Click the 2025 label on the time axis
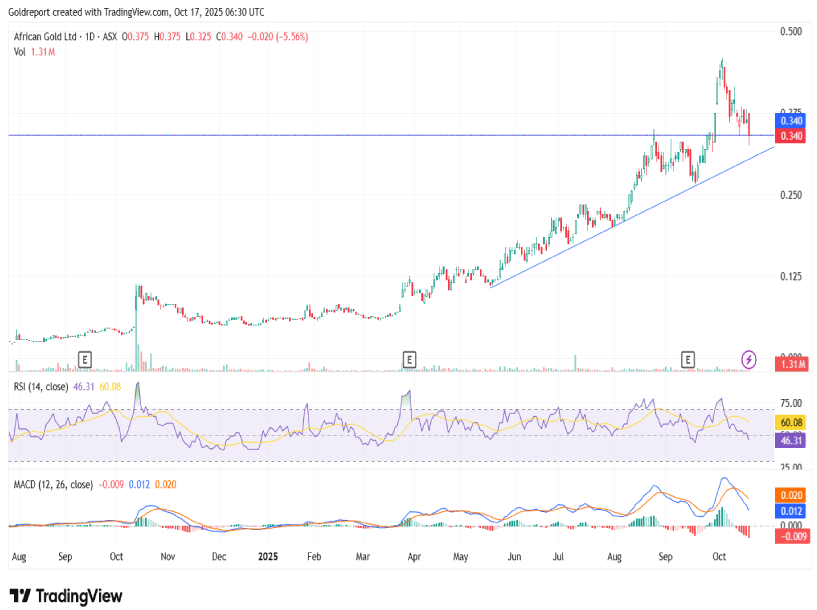 267,555
